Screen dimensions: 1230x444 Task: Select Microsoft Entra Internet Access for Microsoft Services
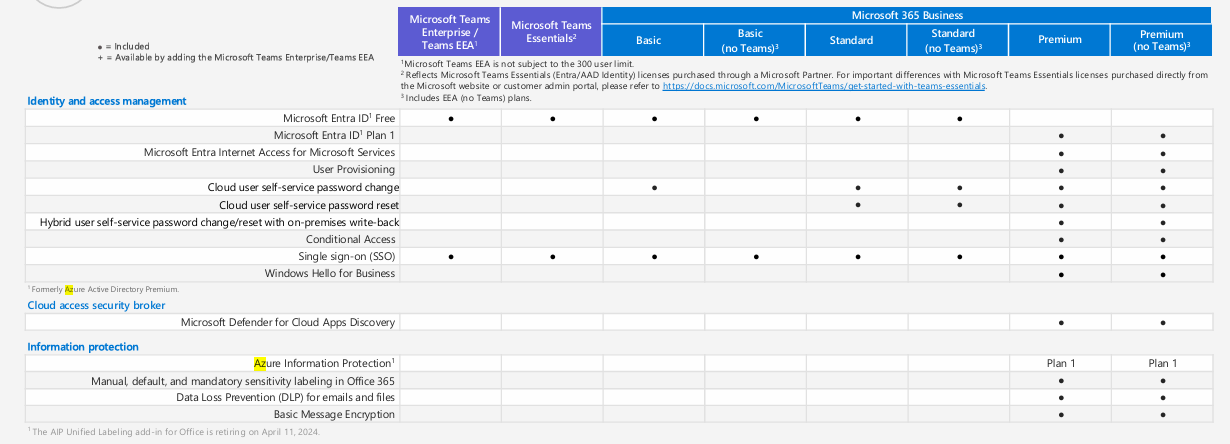tap(270, 152)
